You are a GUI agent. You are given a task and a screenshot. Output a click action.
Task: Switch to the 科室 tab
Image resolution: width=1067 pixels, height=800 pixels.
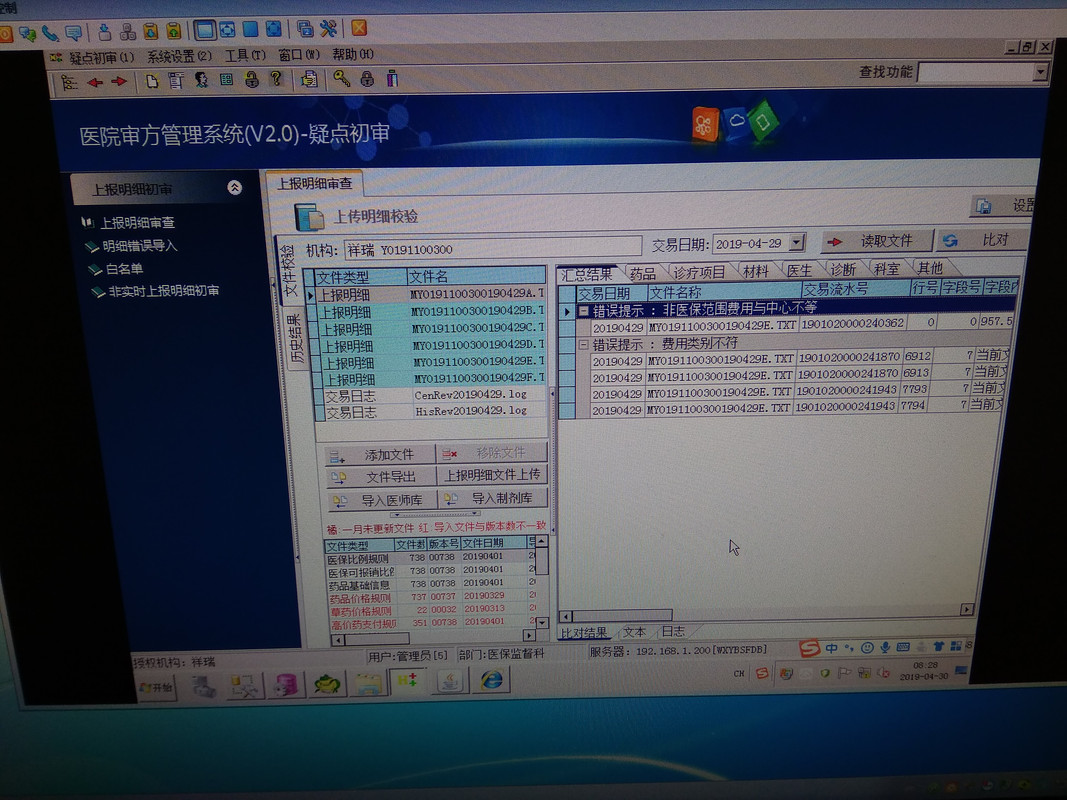(x=887, y=269)
